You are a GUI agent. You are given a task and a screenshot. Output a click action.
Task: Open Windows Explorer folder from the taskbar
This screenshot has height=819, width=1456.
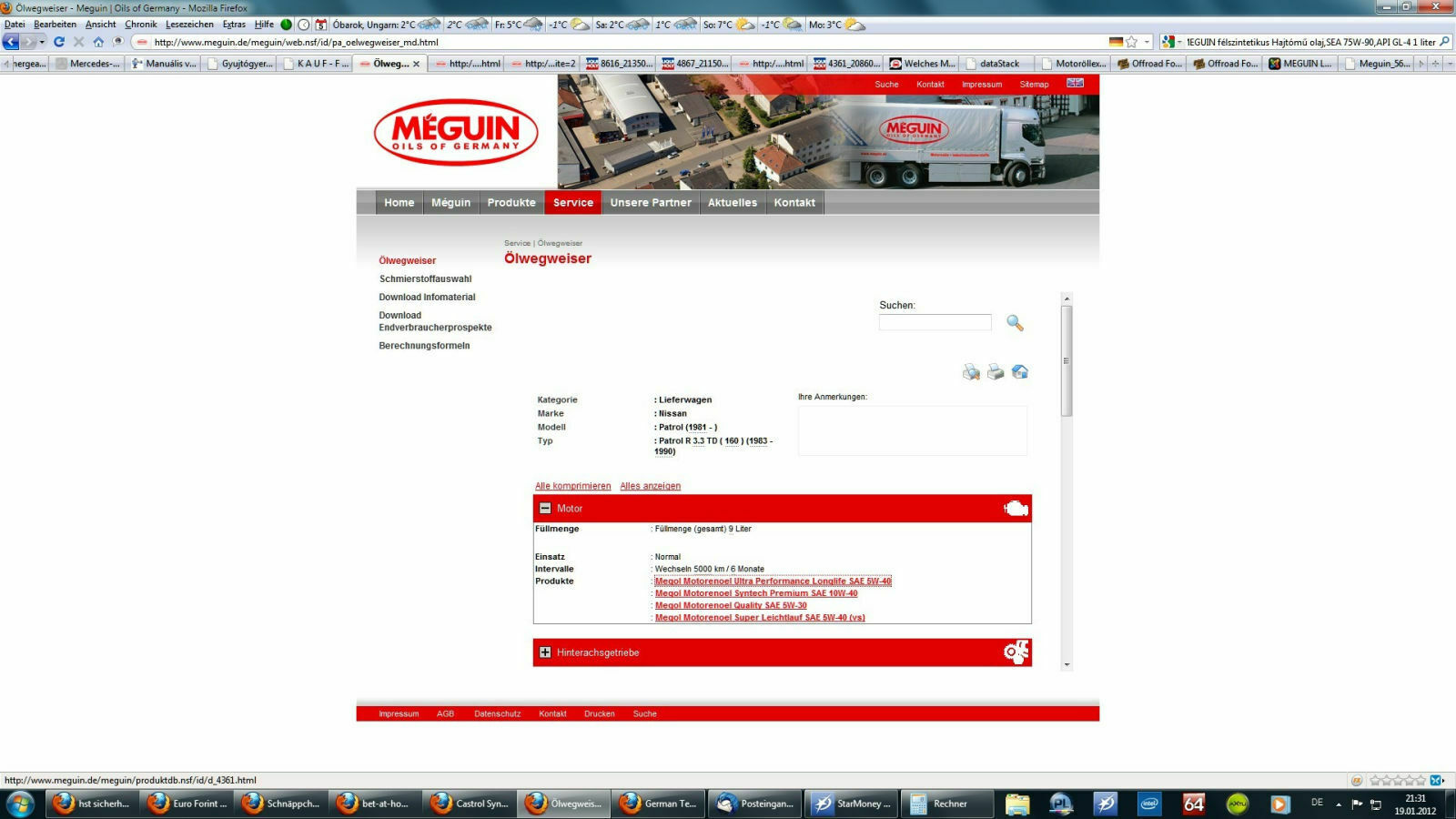pyautogui.click(x=1017, y=804)
